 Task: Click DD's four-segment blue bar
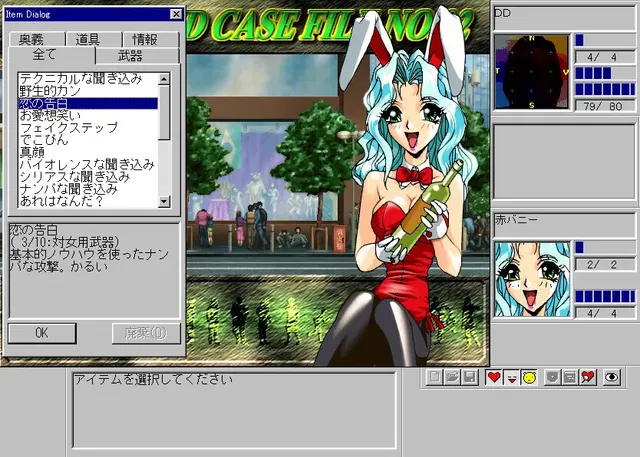(605, 73)
